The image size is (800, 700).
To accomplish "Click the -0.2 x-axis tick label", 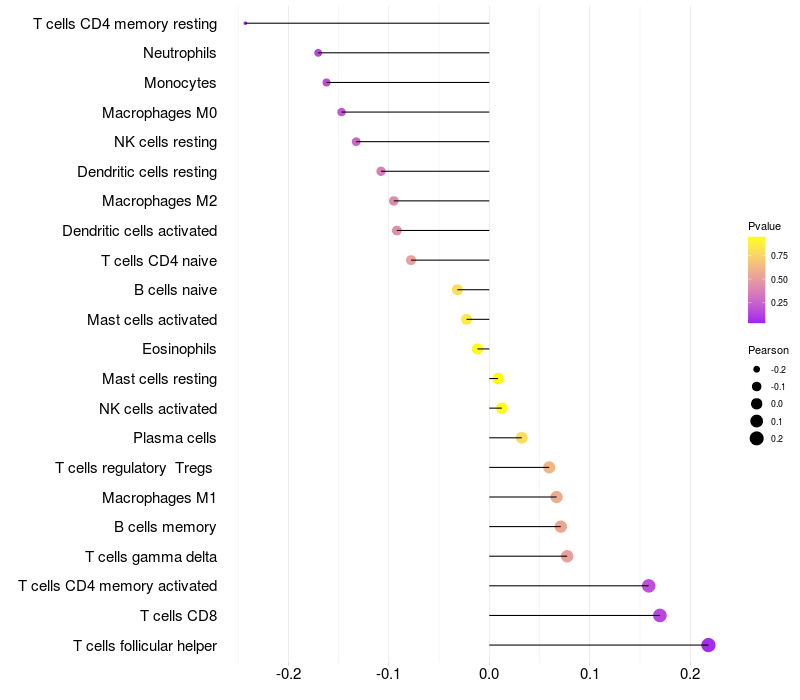I will click(288, 674).
